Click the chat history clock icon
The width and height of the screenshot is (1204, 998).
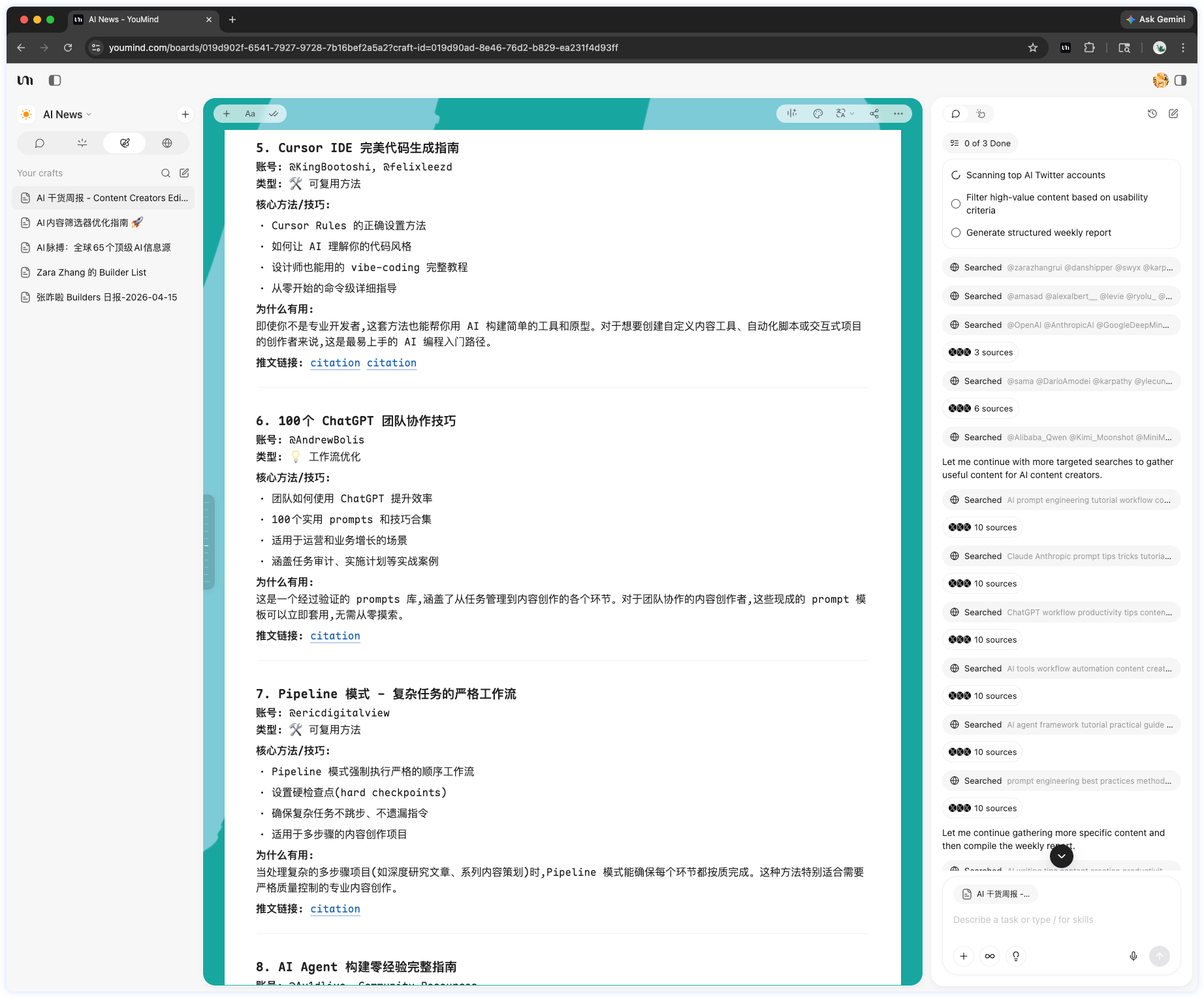coord(1152,114)
